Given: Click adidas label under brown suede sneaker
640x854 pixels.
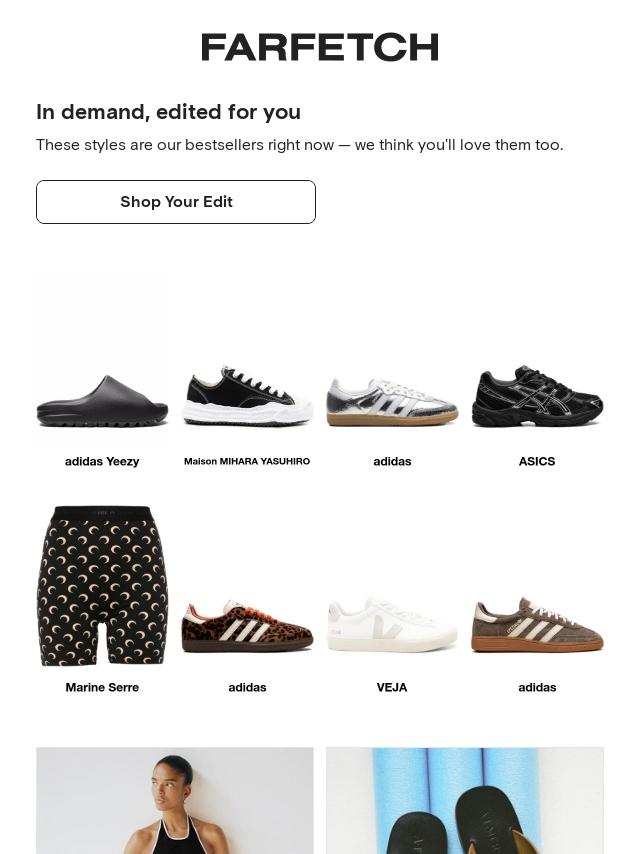Looking at the screenshot, I should [x=537, y=687].
